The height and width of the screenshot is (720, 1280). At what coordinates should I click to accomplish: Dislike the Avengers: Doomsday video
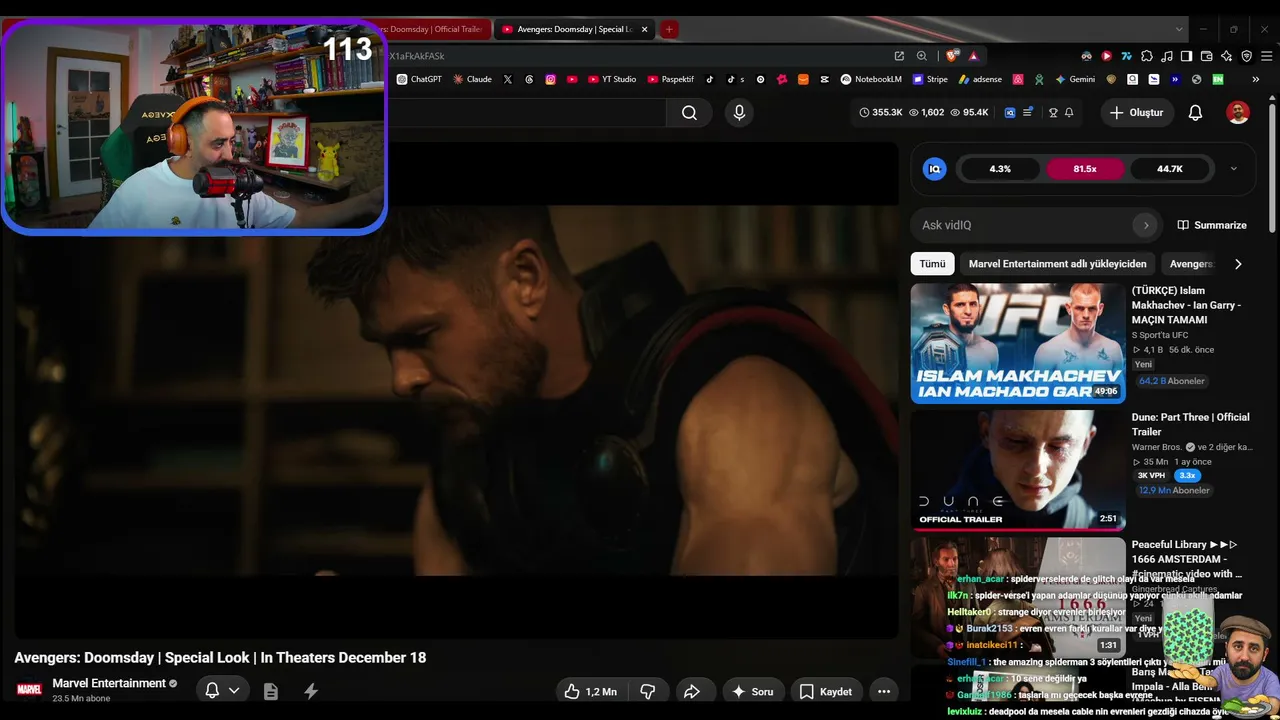[x=647, y=691]
